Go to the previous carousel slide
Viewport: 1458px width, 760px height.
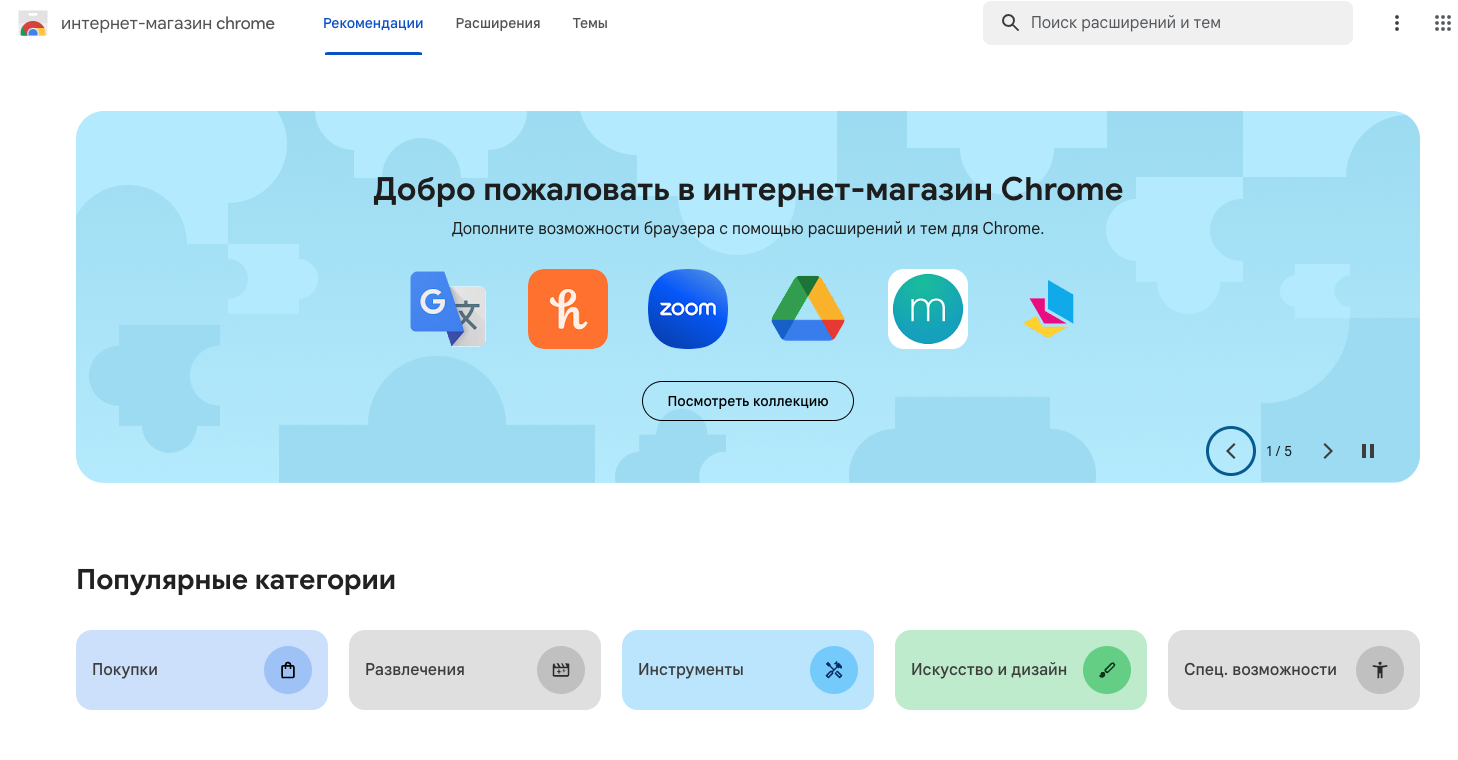[1231, 451]
